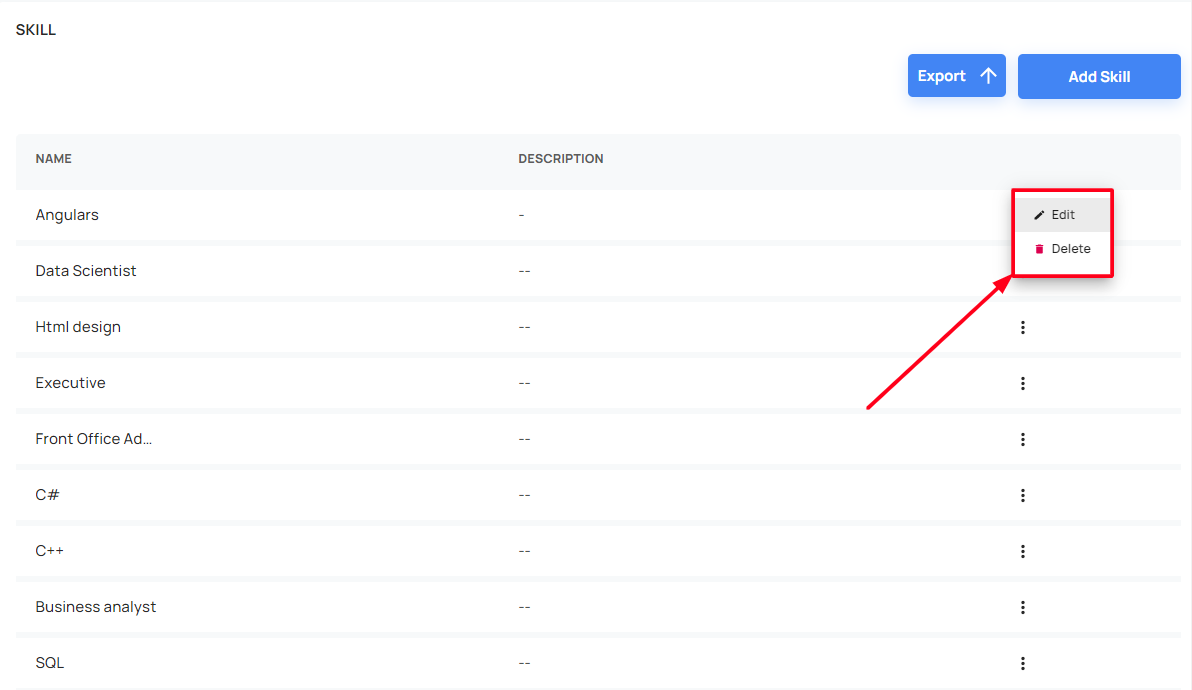Select the Executive skill name

pos(71,383)
